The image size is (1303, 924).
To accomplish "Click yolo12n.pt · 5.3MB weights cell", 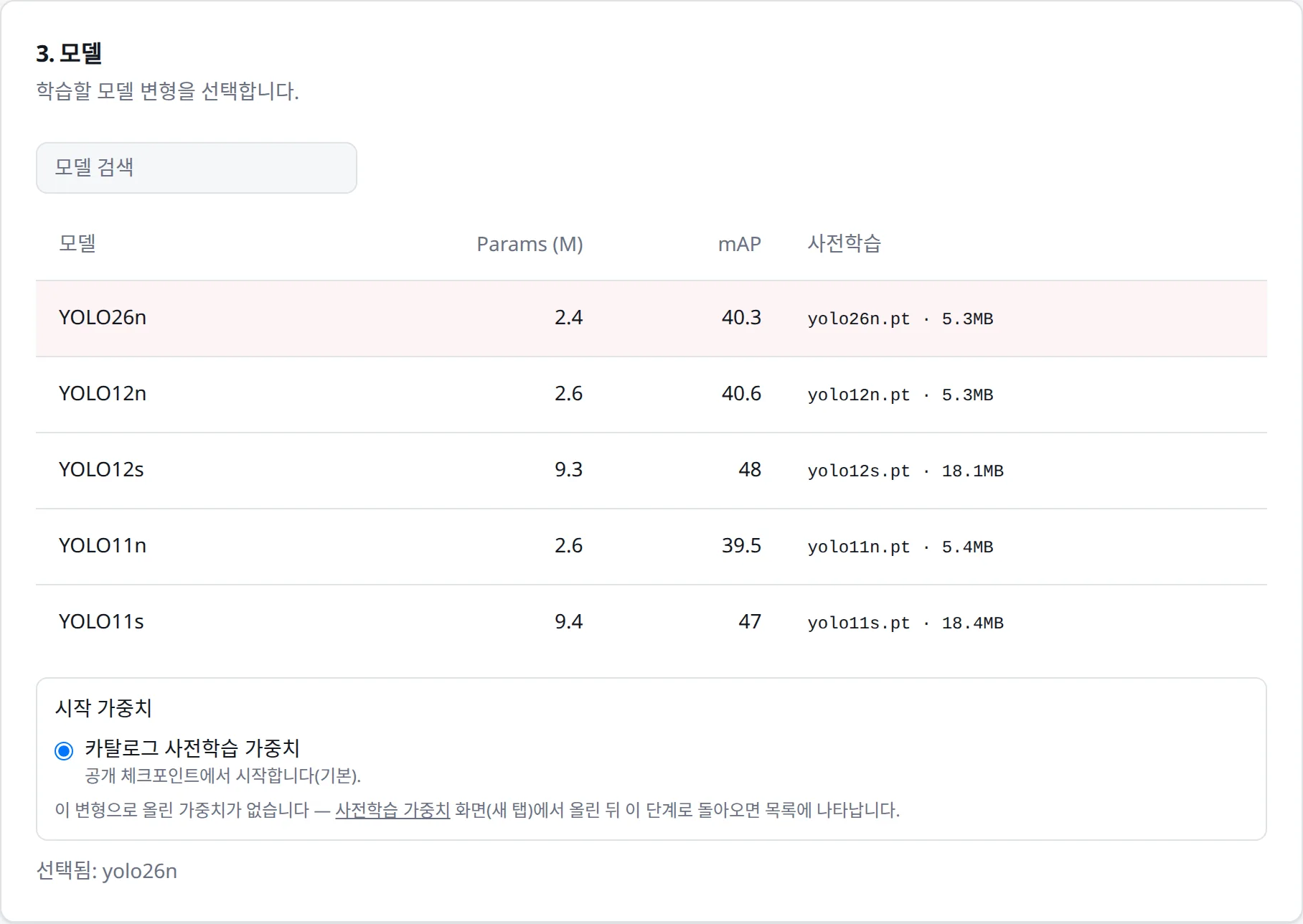I will 900,395.
